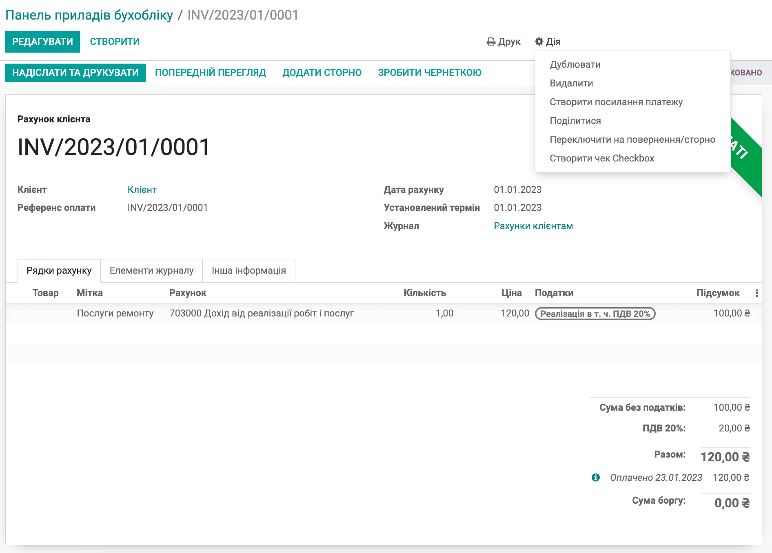Choose Видалити in the action menu
772x553 pixels.
(571, 84)
